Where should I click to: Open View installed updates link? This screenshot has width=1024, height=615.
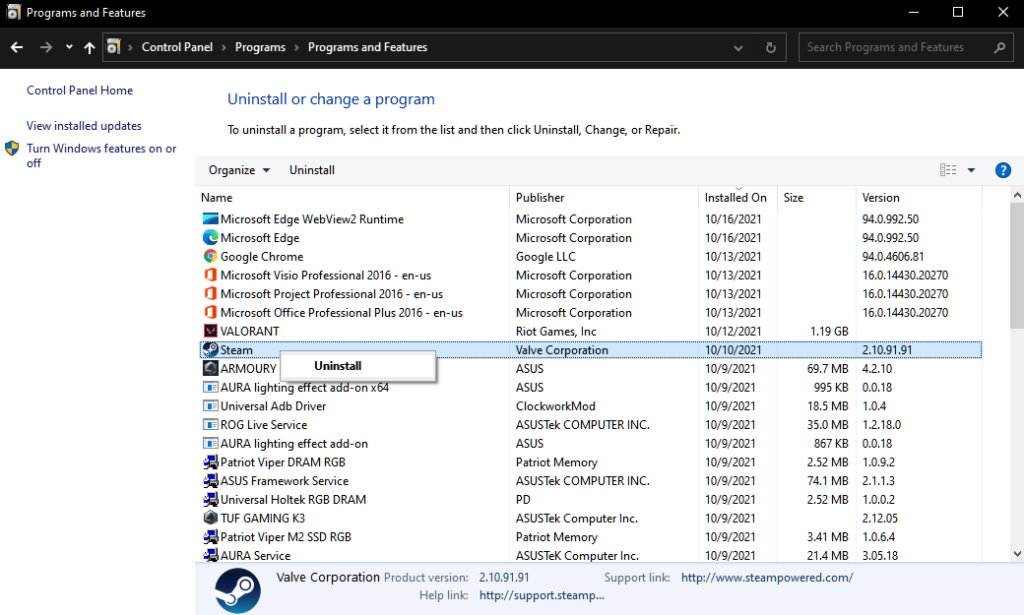click(x=84, y=126)
